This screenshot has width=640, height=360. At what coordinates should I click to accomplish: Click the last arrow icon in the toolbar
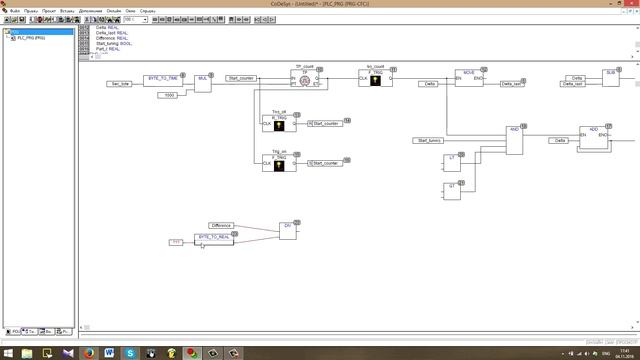[x=272, y=20]
